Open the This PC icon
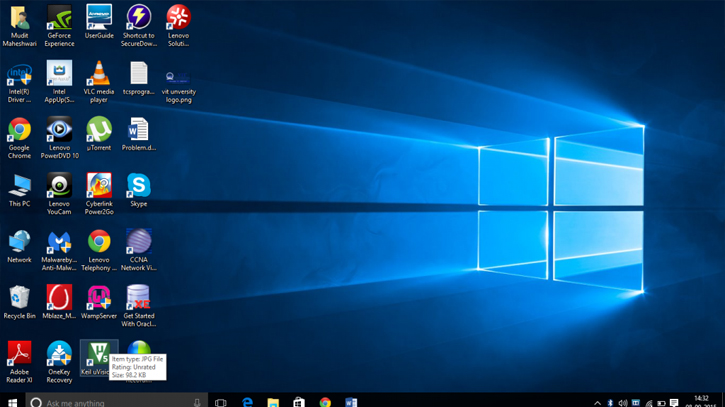Viewport: 725px width, 407px height. click(19, 186)
